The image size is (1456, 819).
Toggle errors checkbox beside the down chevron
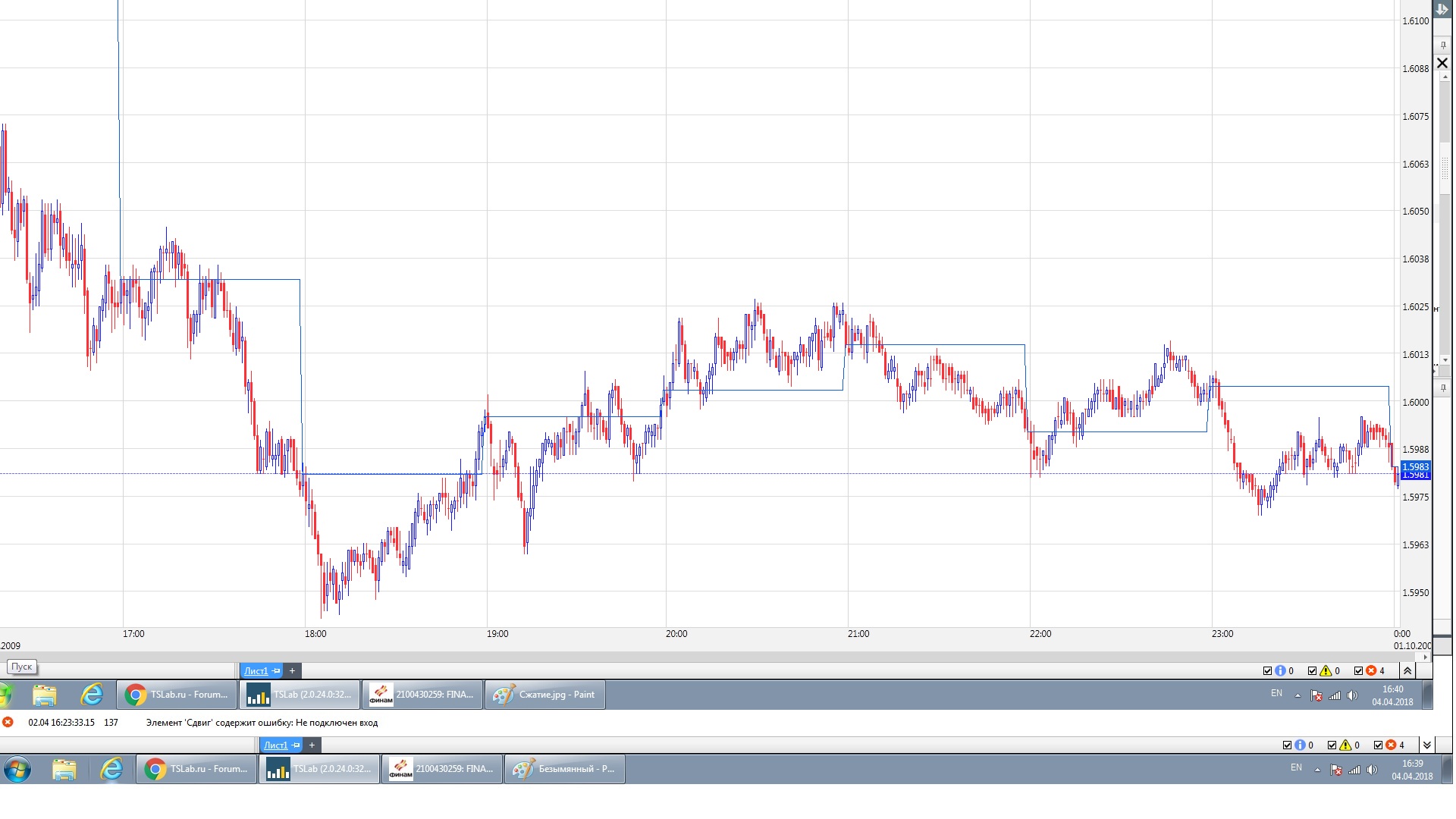[x=1378, y=745]
